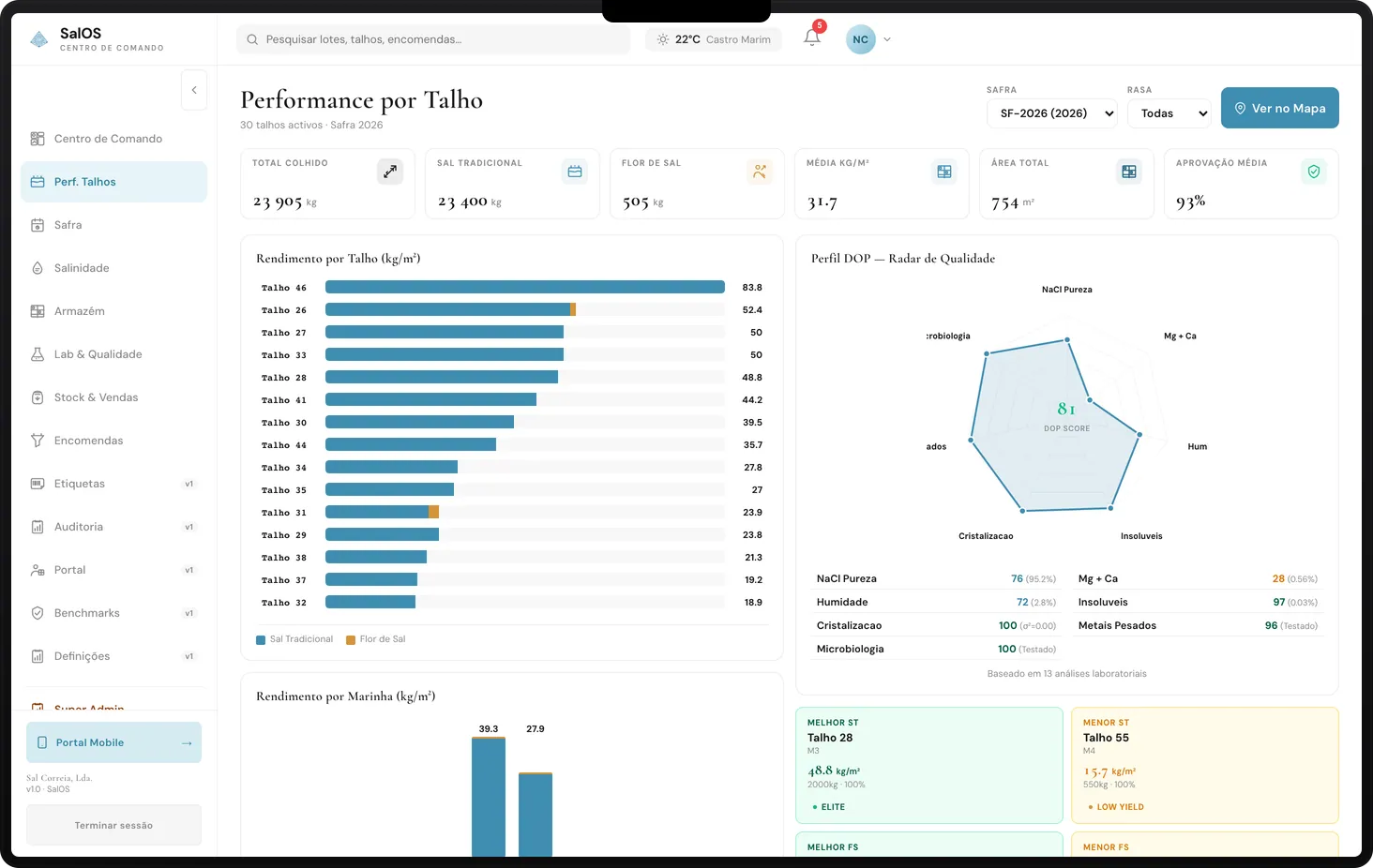1373x868 pixels.
Task: Click the Etiquetas barcode icon
Action: click(x=38, y=483)
